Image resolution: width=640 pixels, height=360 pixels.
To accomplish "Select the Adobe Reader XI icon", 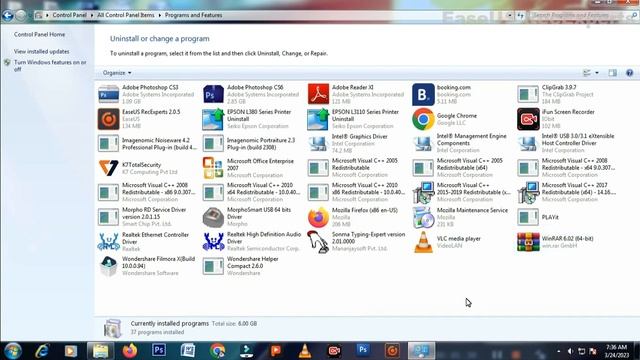I will pyautogui.click(x=318, y=94).
